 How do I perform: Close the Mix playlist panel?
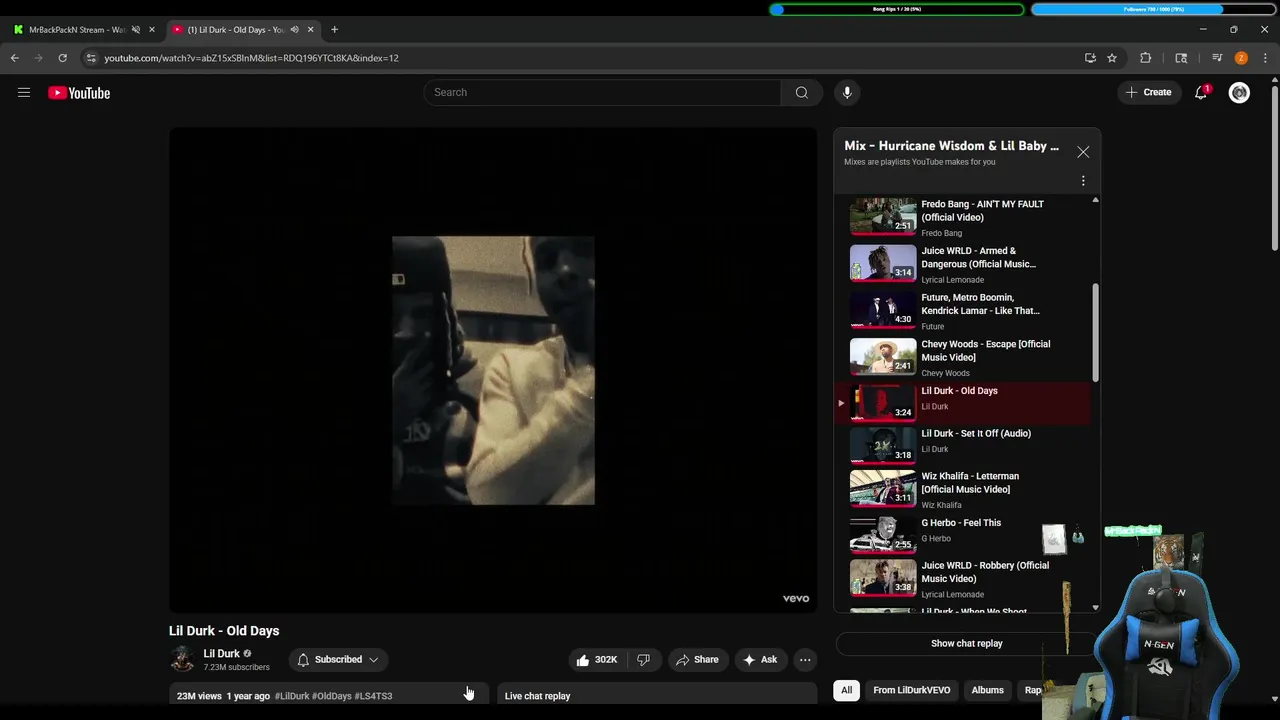coord(1083,152)
